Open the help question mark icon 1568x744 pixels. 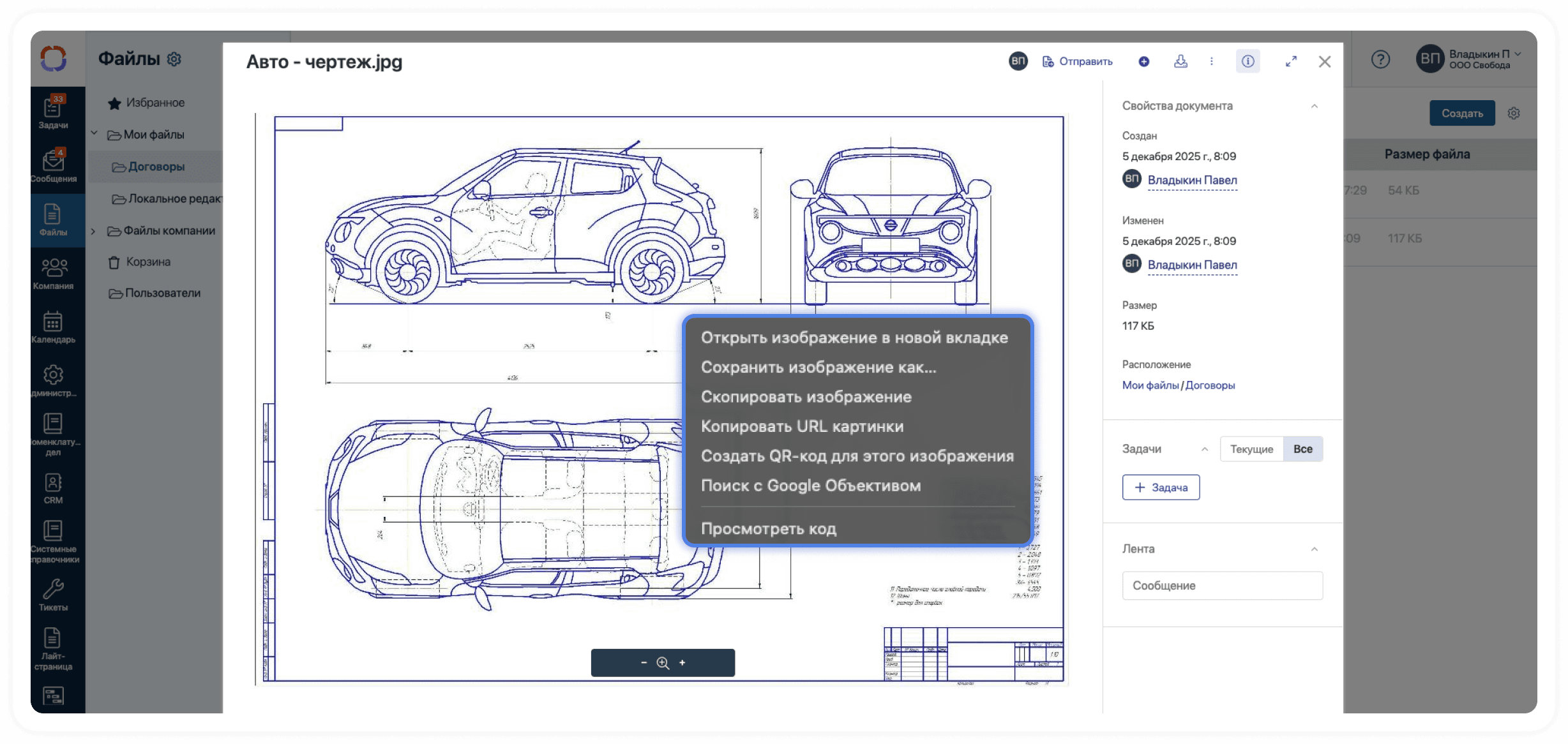1380,59
